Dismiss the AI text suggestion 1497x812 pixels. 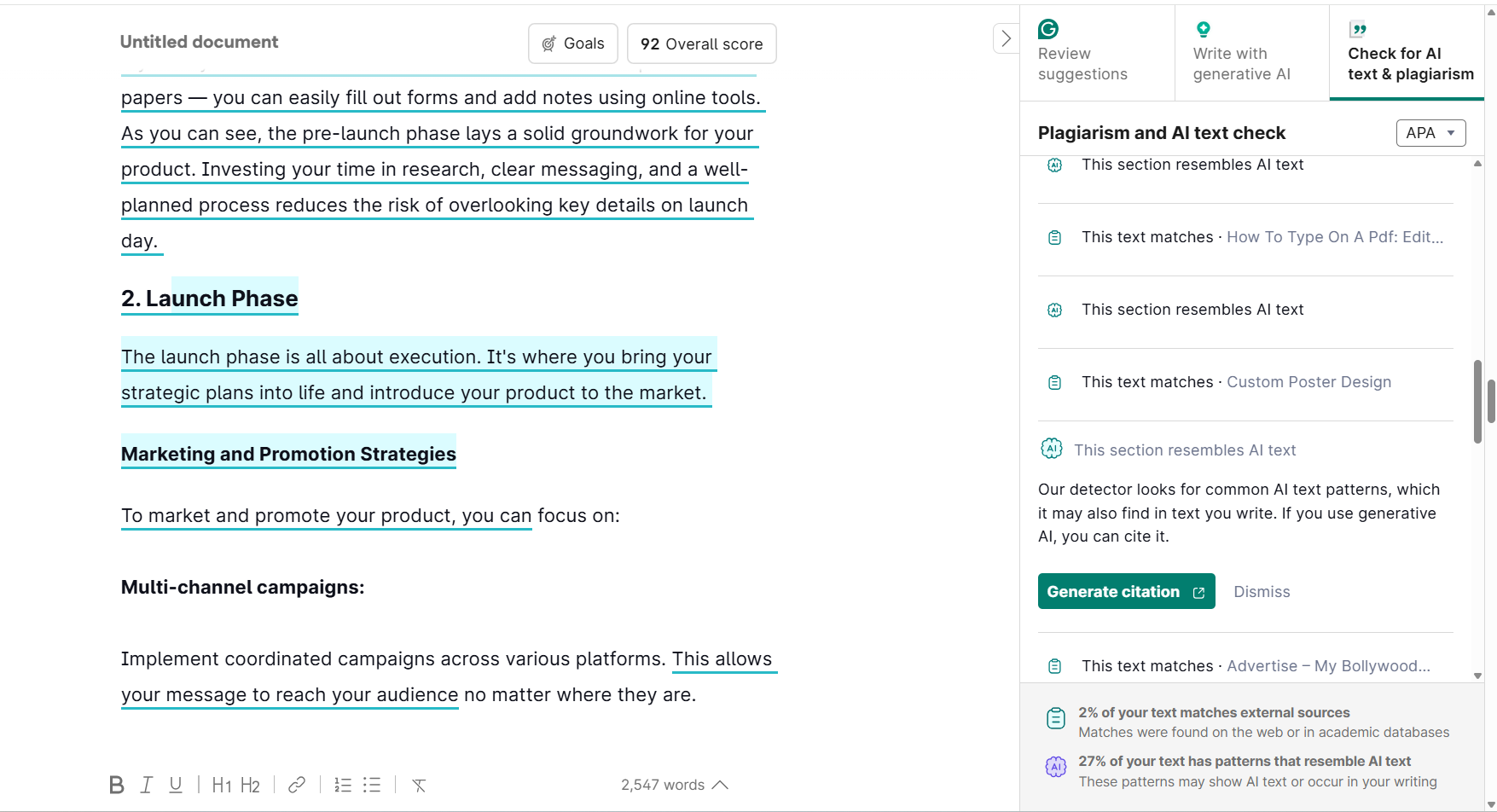point(1262,592)
